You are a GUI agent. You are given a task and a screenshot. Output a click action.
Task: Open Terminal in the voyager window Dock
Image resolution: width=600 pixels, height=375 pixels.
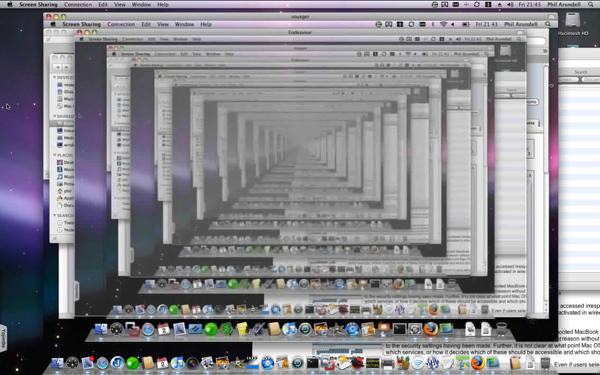(399, 329)
